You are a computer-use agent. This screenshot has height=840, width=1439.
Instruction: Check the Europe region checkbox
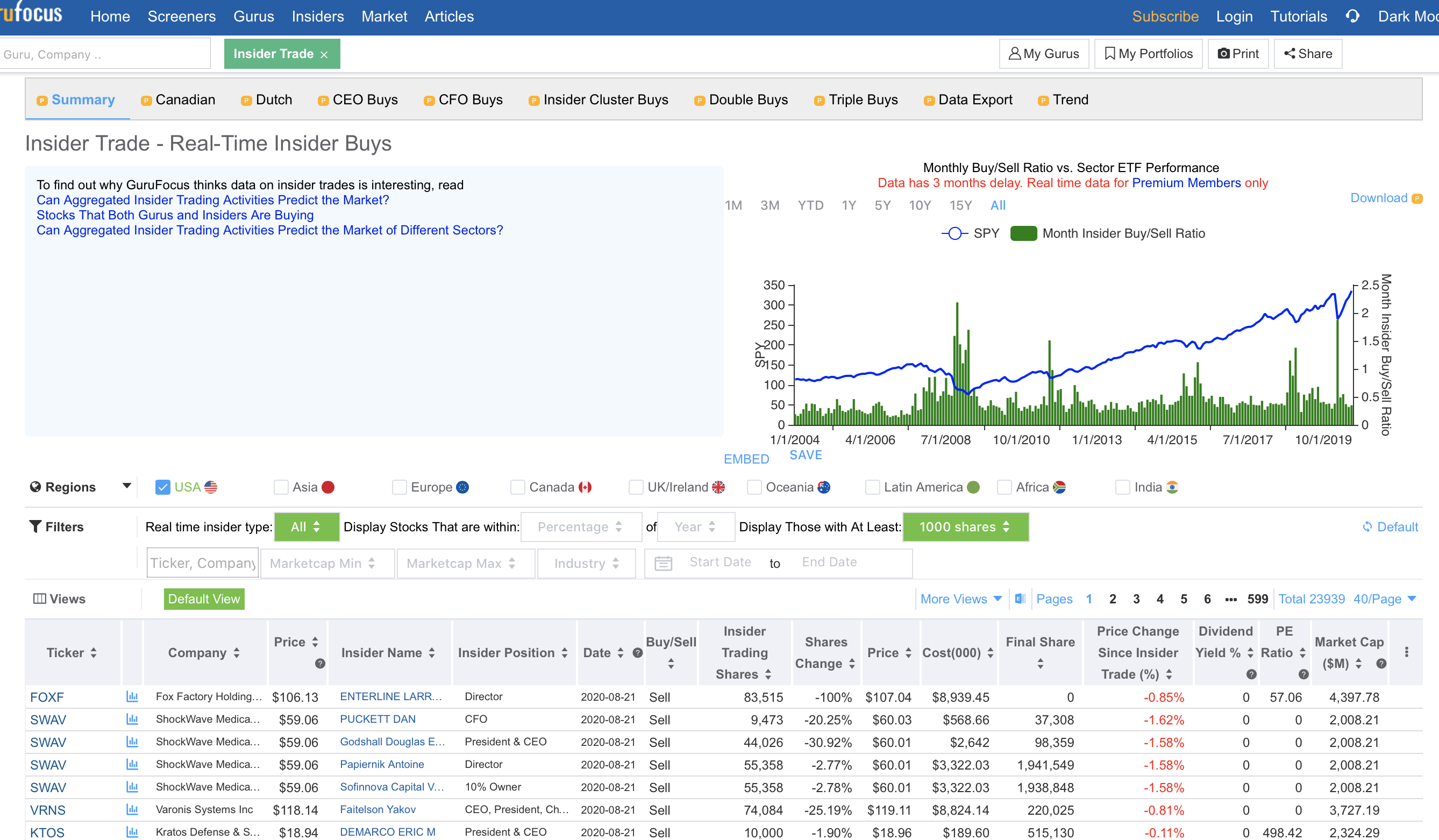tap(400, 487)
